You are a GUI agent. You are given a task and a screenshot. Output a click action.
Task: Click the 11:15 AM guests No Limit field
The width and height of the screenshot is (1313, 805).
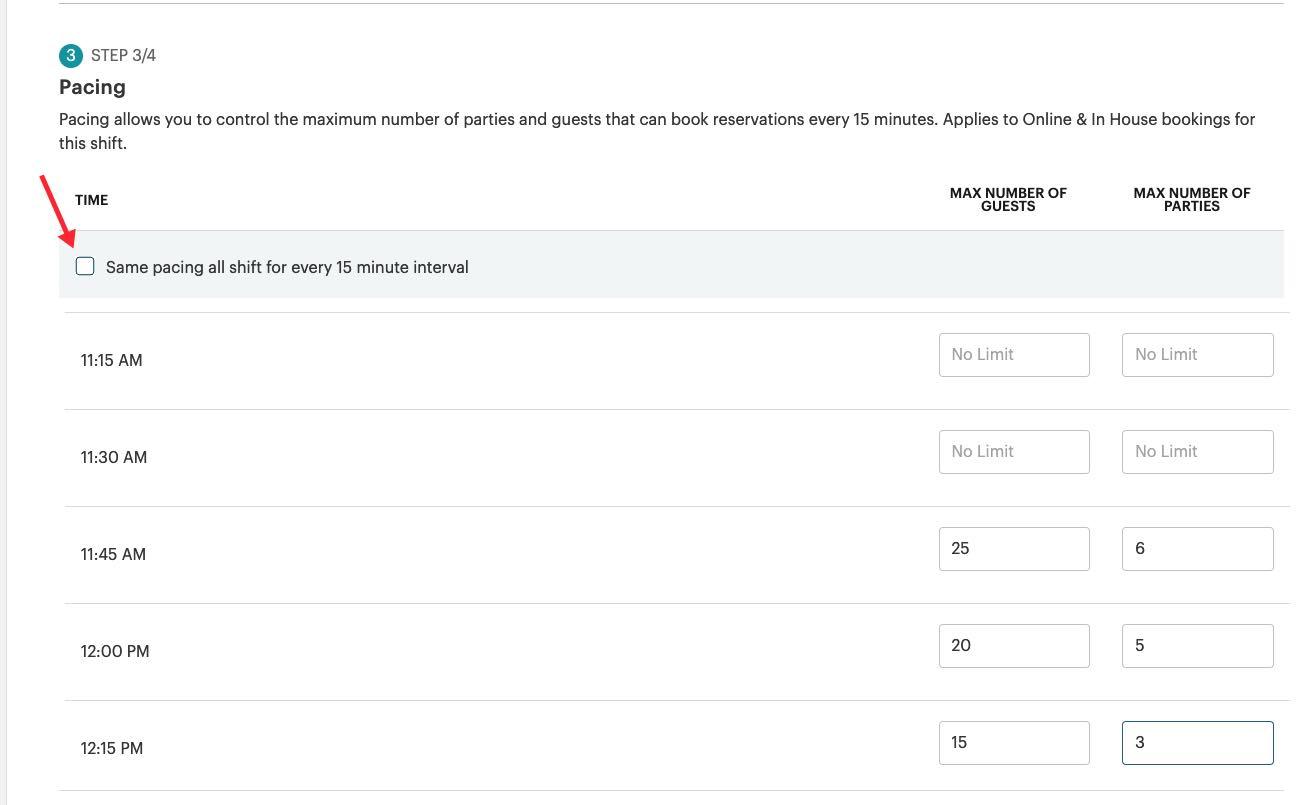(1013, 354)
